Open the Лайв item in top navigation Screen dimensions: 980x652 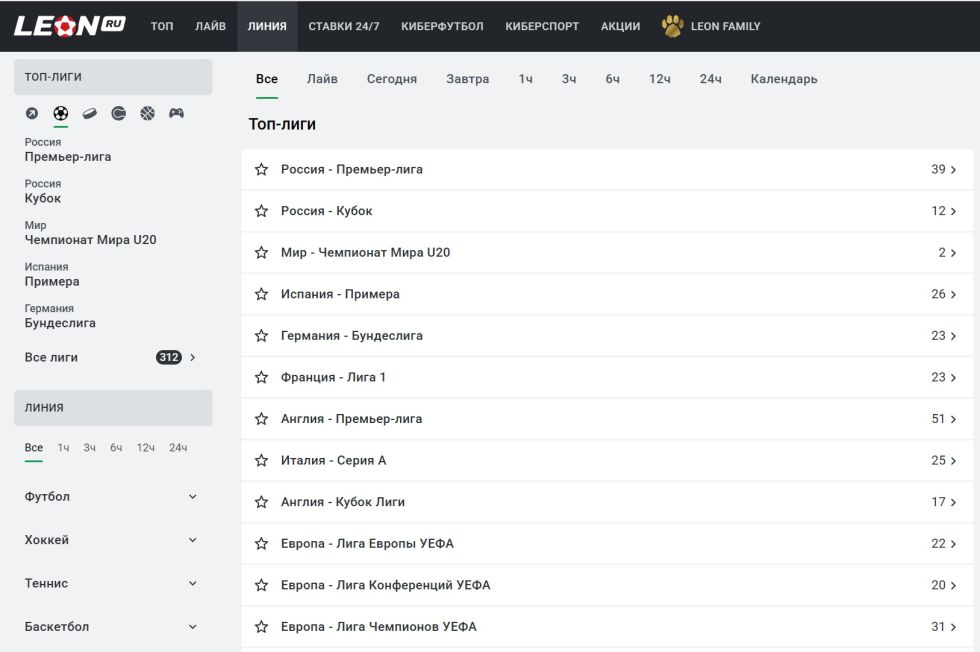click(210, 26)
